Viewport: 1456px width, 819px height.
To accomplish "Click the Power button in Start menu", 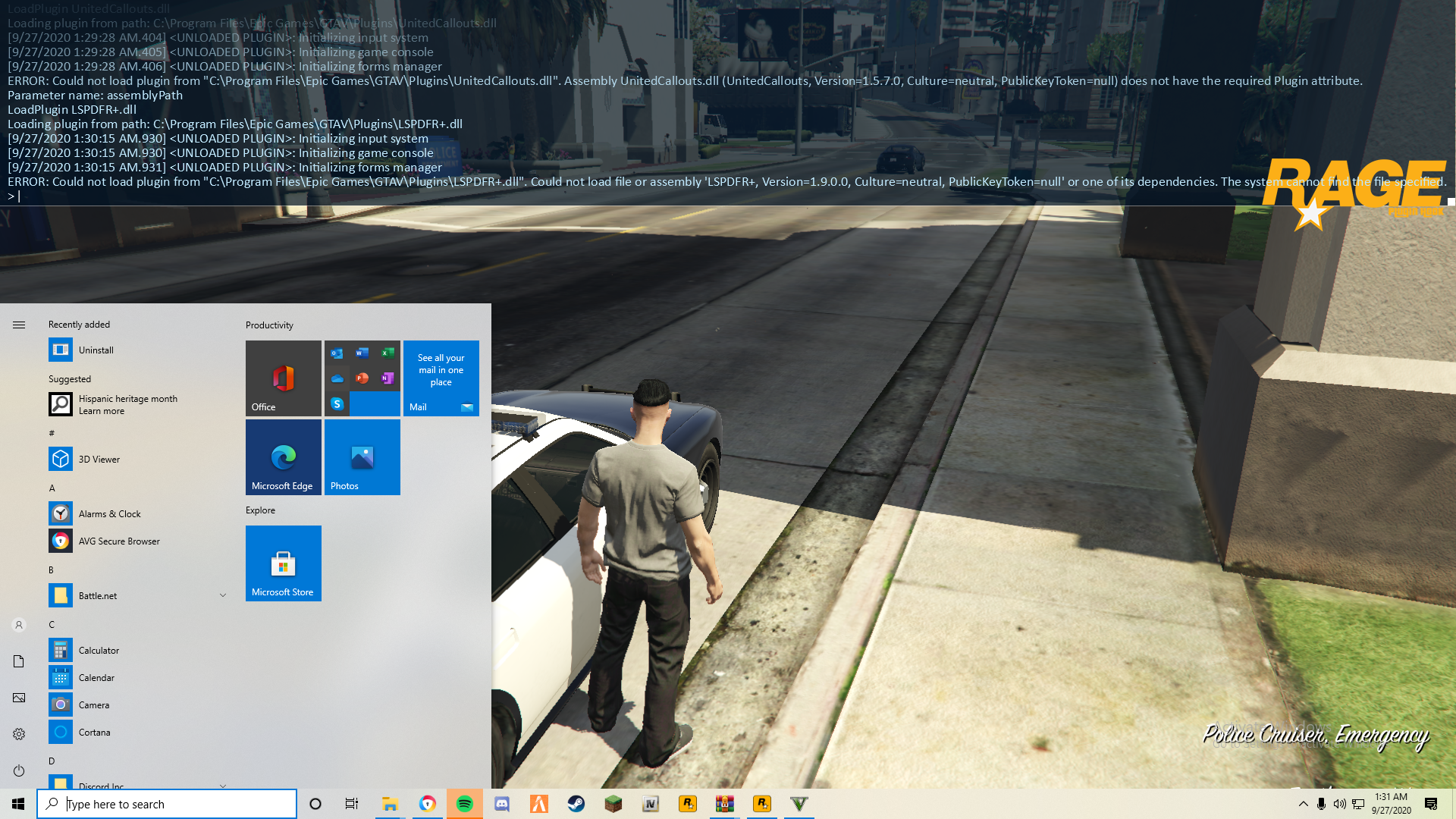I will (x=19, y=770).
